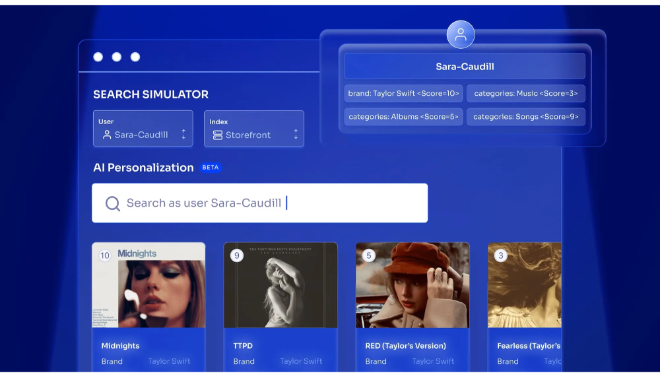Select the Sara-Caudill profile header
This screenshot has width=660, height=377.
465,66
